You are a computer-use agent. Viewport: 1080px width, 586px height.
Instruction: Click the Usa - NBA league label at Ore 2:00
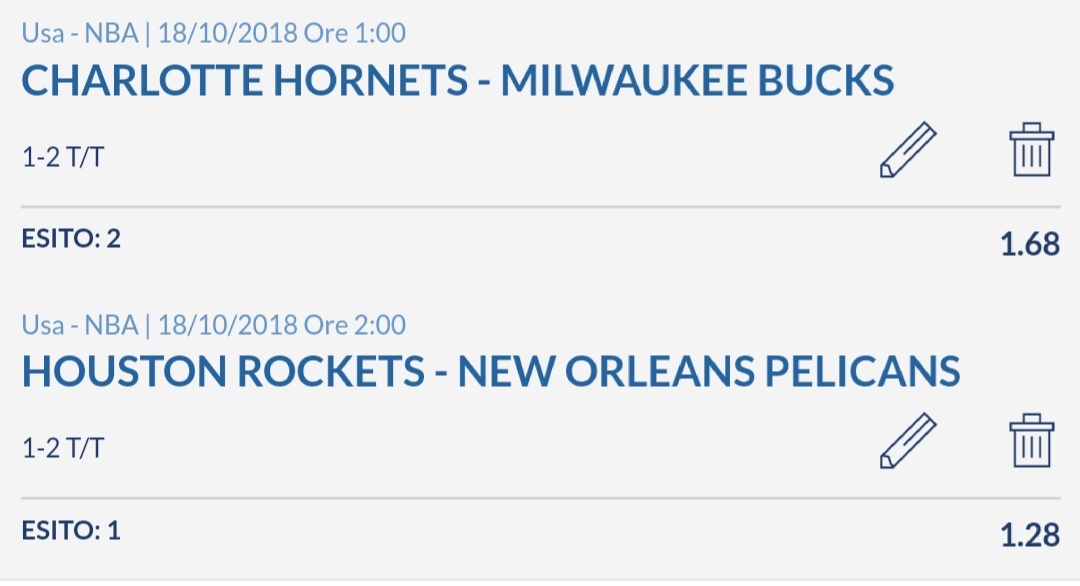coord(80,324)
